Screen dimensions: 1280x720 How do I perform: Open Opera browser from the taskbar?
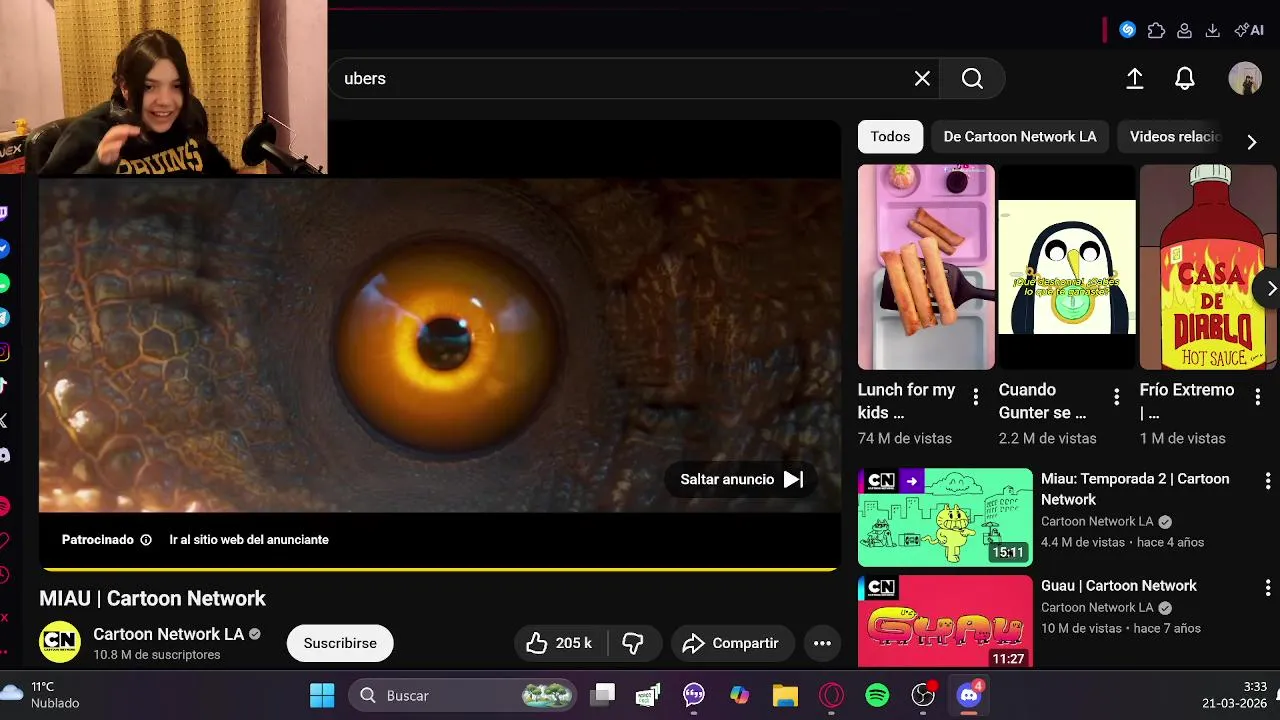tap(831, 695)
